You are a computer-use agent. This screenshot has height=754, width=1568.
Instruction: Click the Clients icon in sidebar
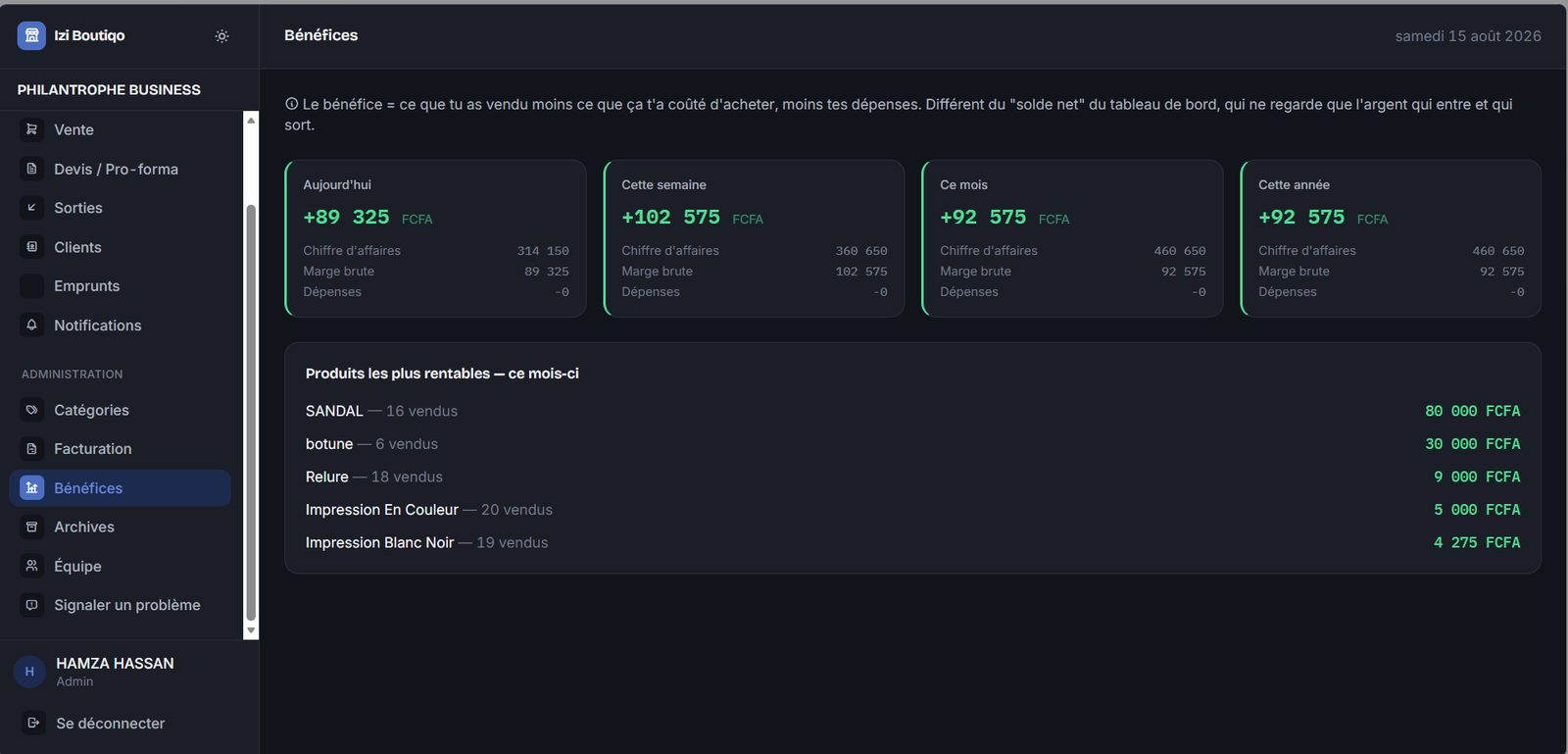click(32, 247)
